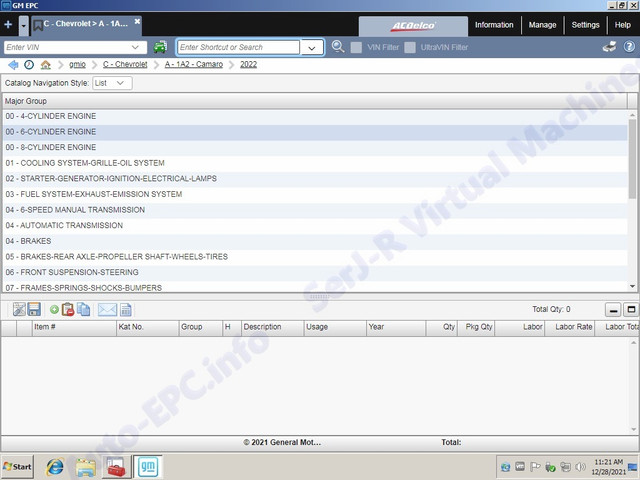Click clipboard with red minus icon
Screen dimensions: 640x480
(68, 309)
